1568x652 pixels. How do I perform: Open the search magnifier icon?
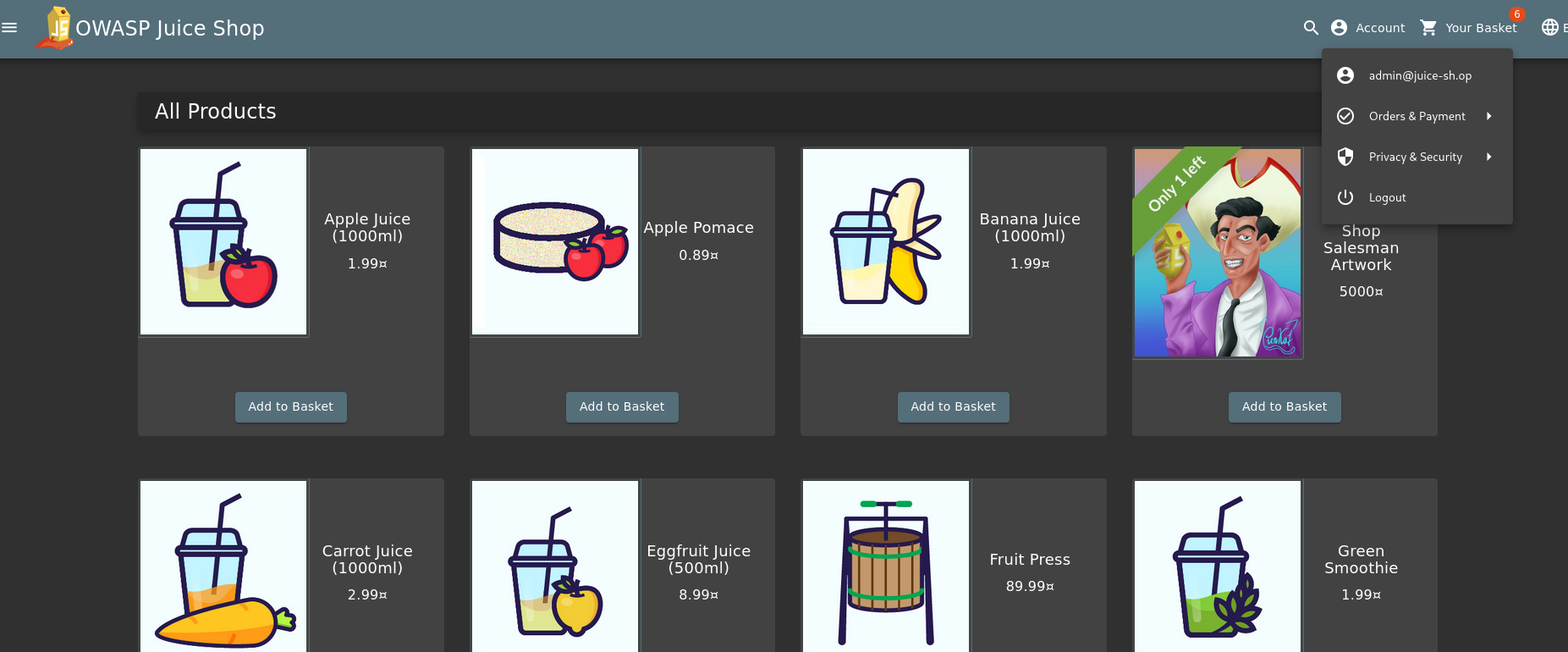[1311, 28]
